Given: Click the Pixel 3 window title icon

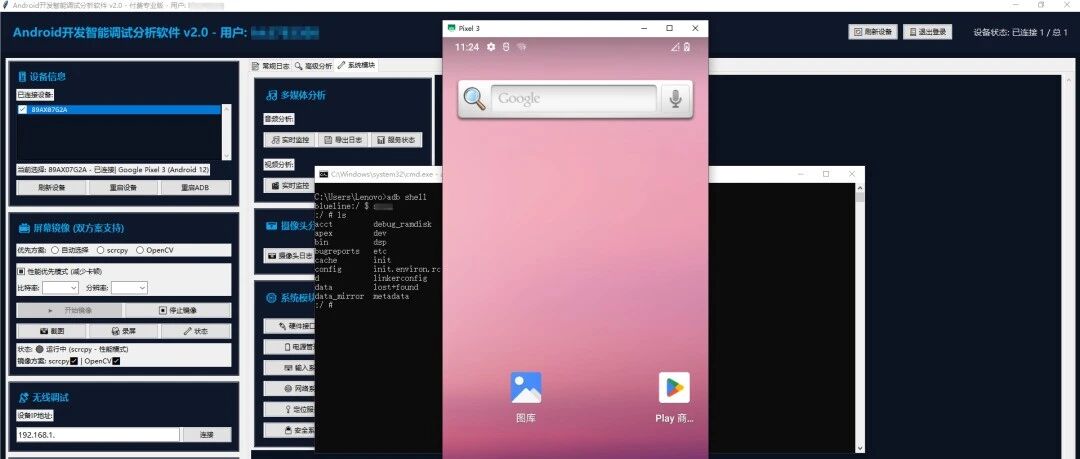Looking at the screenshot, I should (451, 28).
